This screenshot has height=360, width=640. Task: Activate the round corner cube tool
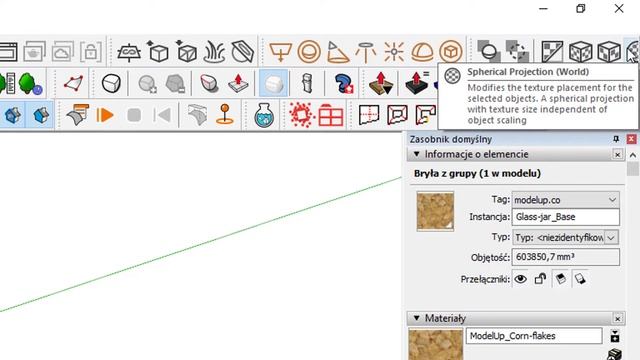111,84
